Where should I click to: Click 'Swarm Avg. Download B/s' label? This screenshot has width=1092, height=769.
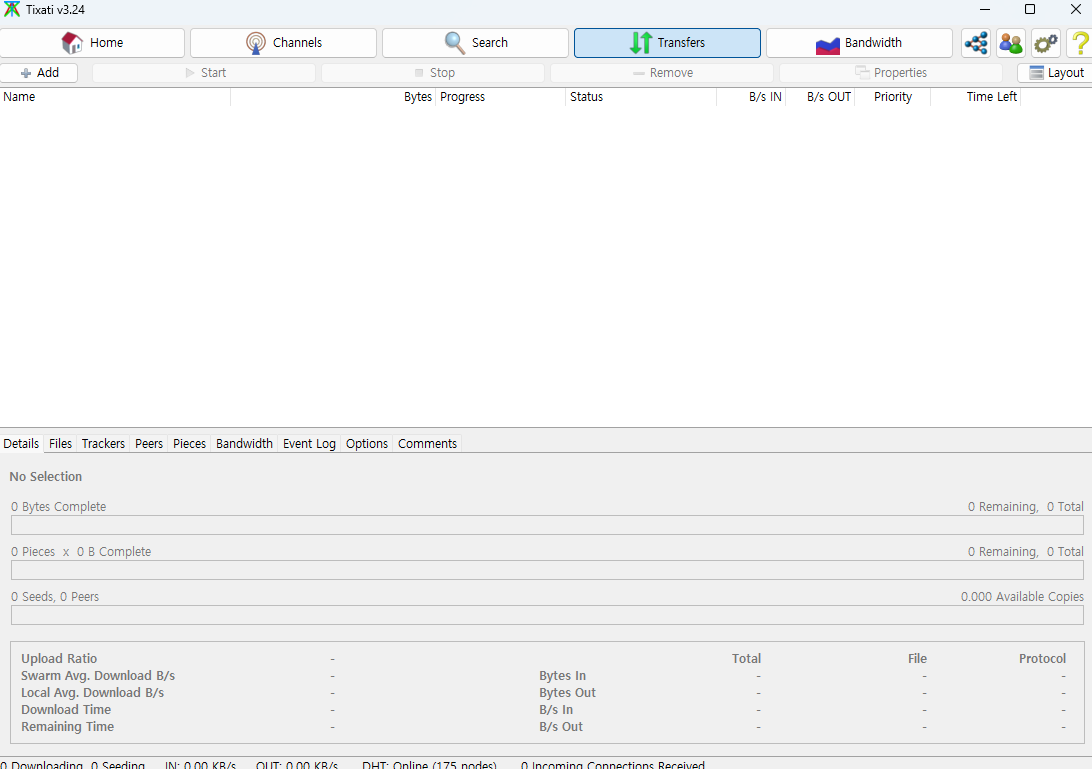point(98,676)
